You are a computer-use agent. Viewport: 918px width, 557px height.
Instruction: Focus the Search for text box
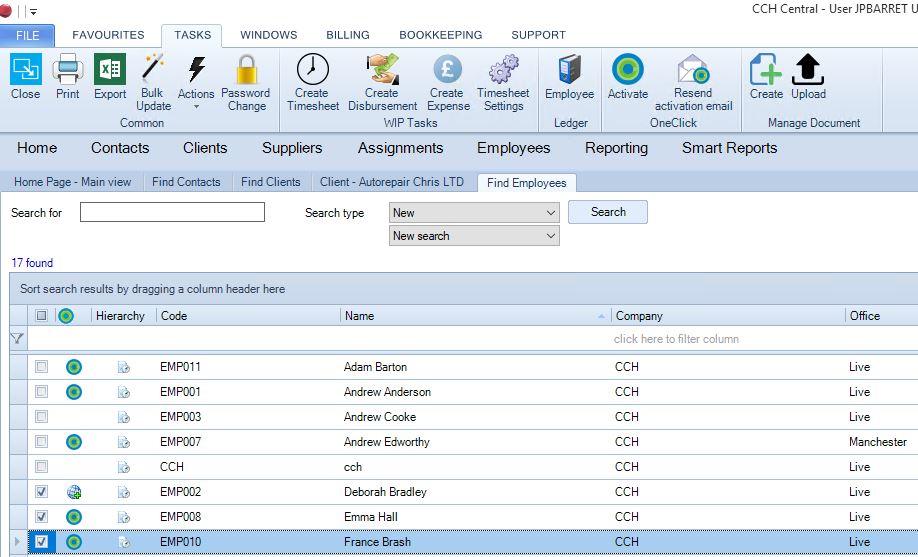pos(172,212)
